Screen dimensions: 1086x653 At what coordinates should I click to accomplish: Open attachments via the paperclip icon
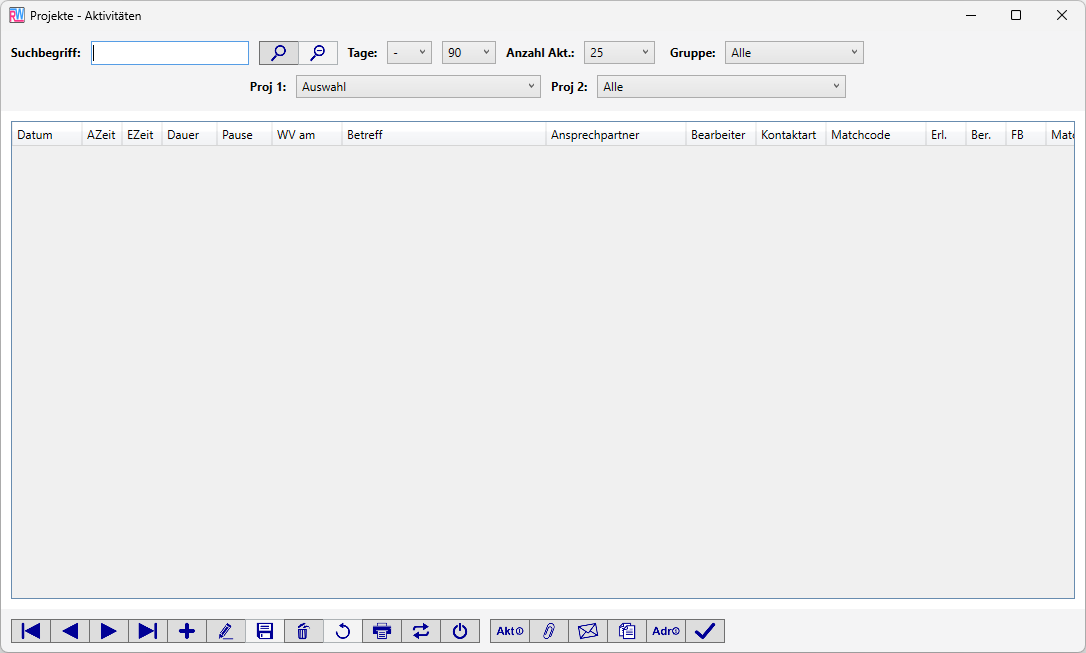coord(549,631)
